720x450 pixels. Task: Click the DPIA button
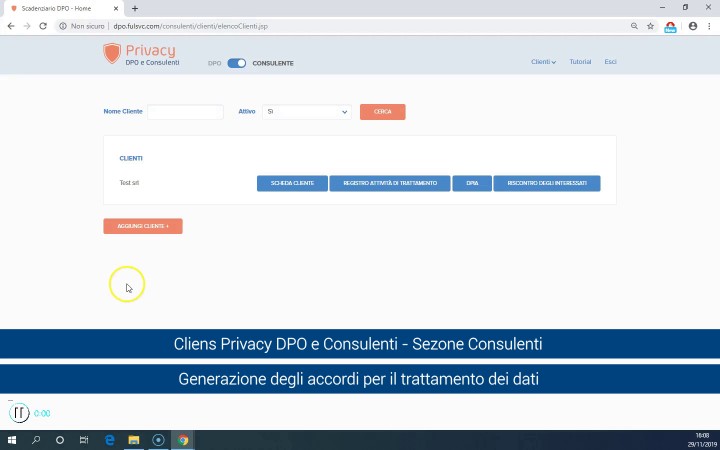click(472, 183)
